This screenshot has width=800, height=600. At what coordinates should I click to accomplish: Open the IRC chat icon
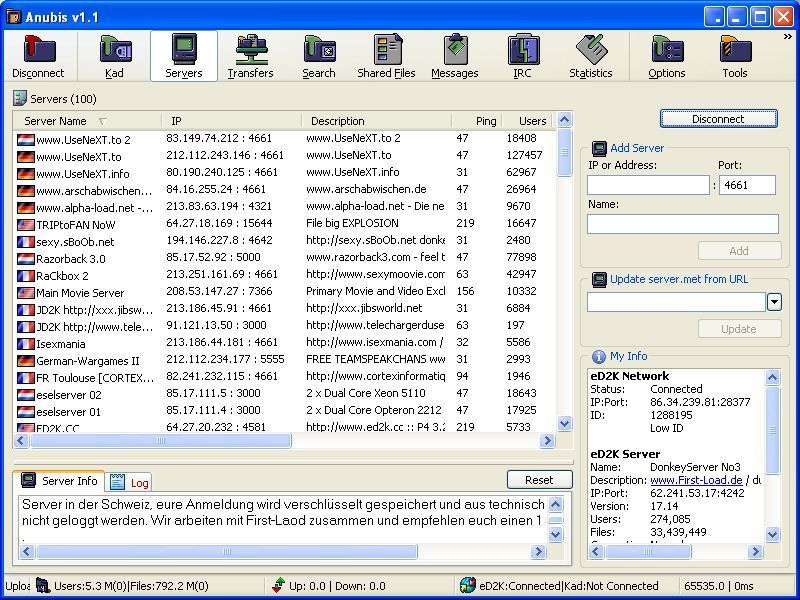pos(522,56)
